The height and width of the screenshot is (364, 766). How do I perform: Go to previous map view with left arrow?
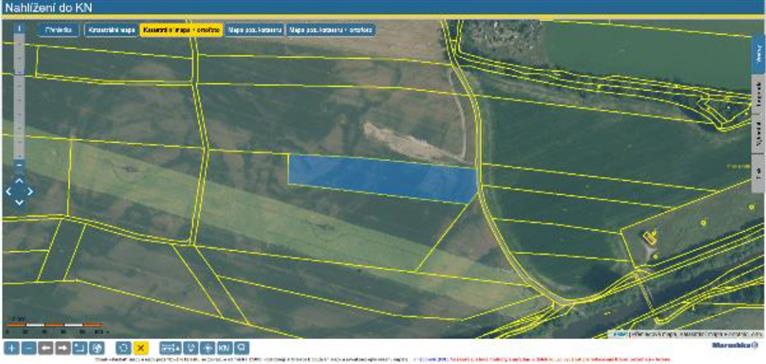point(46,348)
